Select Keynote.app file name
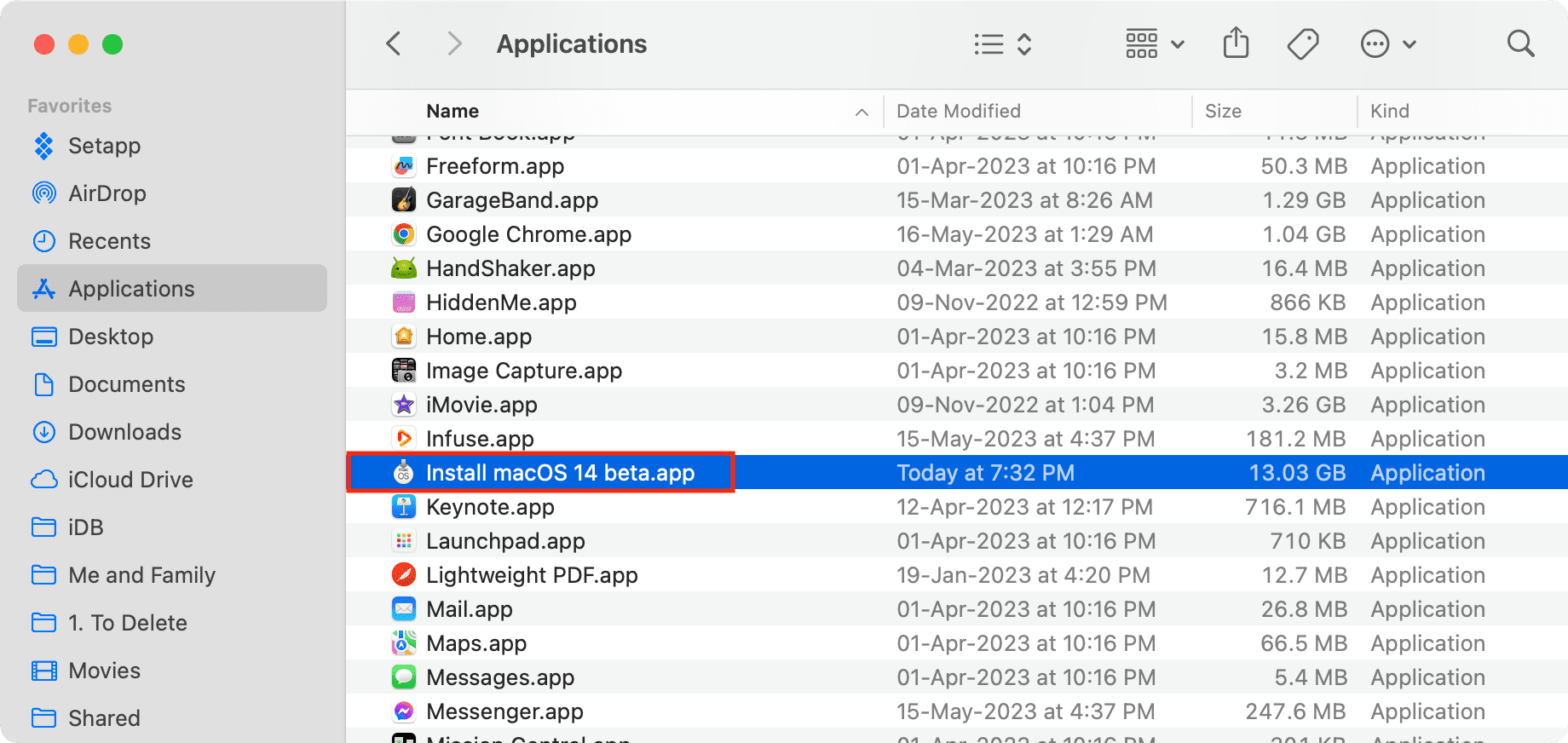Image resolution: width=1568 pixels, height=743 pixels. [x=490, y=507]
